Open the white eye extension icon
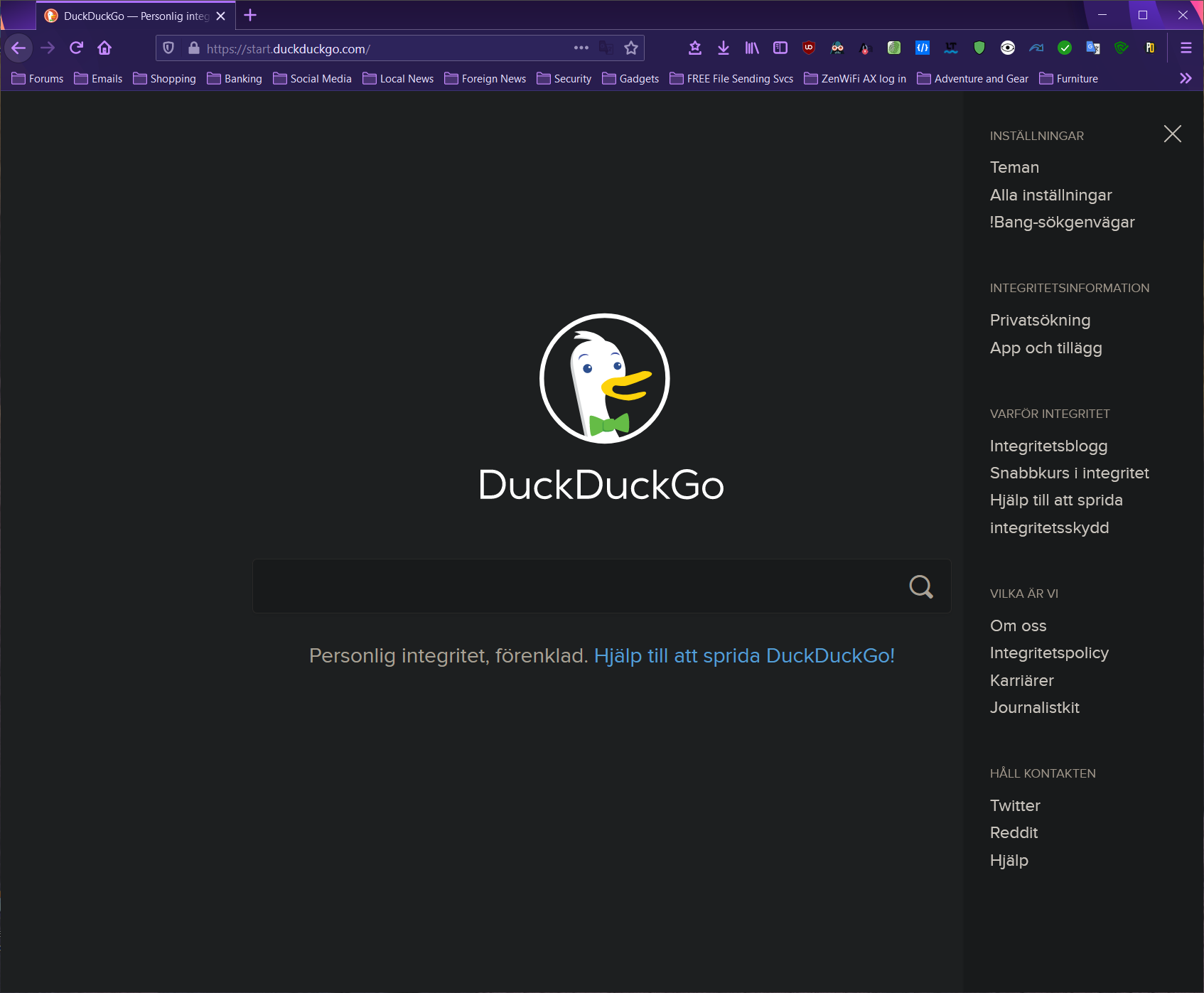 (1008, 48)
